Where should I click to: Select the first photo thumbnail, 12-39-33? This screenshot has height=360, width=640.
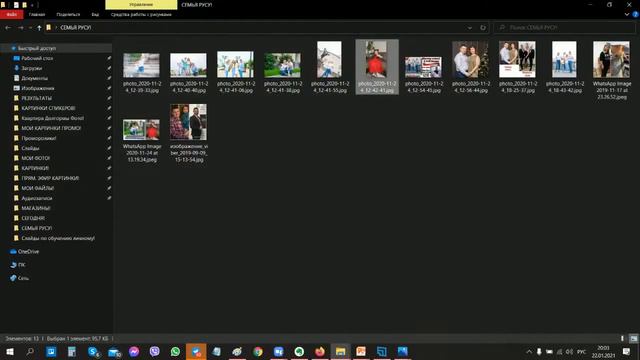point(141,65)
